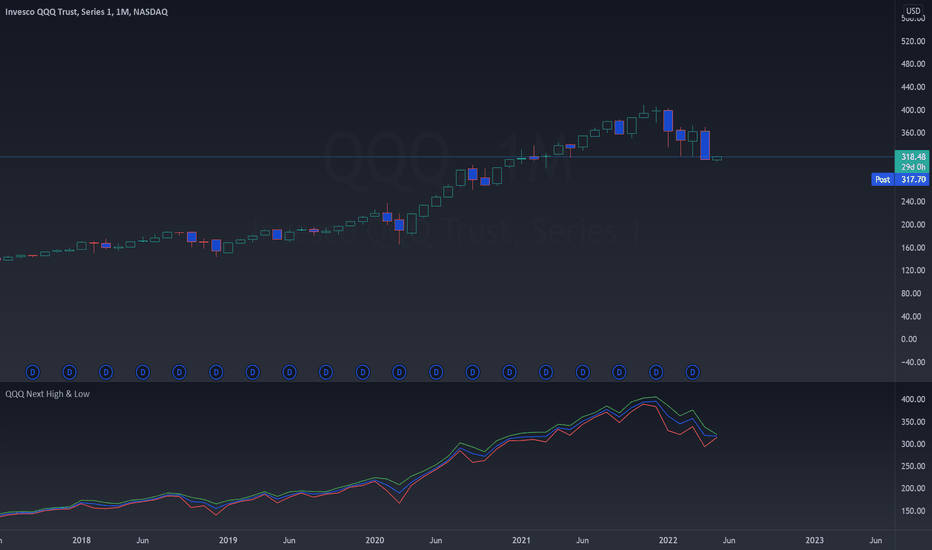This screenshot has height=550, width=932.
Task: Click the 2023 label on time axis
Action: coord(814,540)
